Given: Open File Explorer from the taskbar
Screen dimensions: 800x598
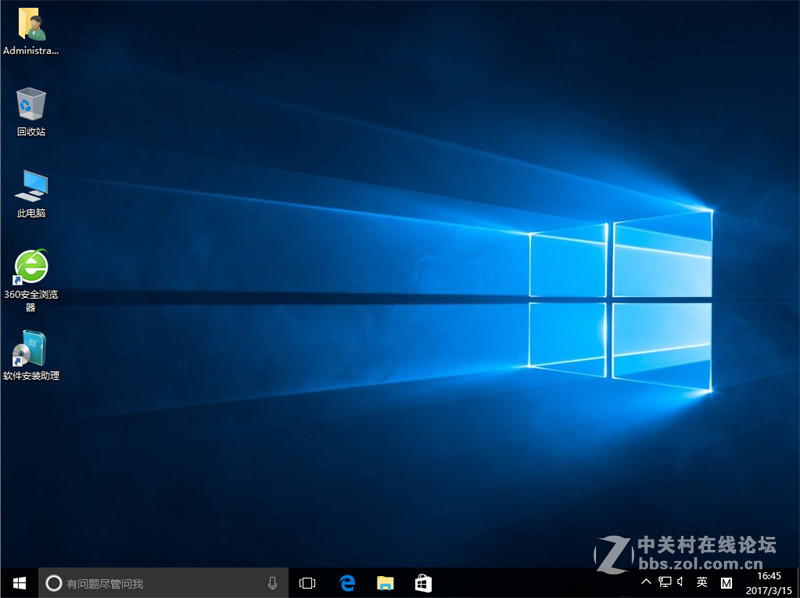Looking at the screenshot, I should (385, 581).
